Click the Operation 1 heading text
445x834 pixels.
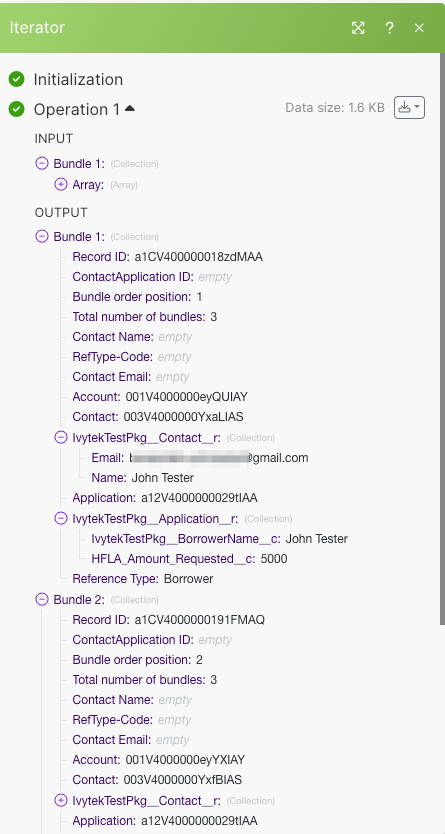77,109
